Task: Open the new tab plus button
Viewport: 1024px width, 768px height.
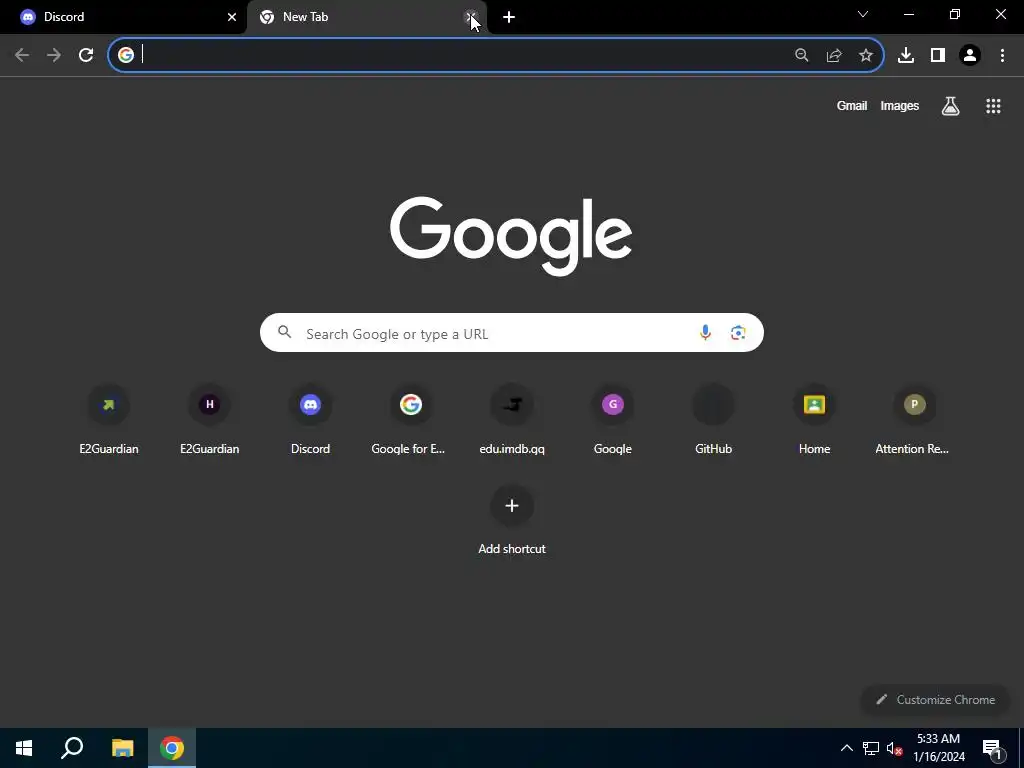Action: [509, 17]
